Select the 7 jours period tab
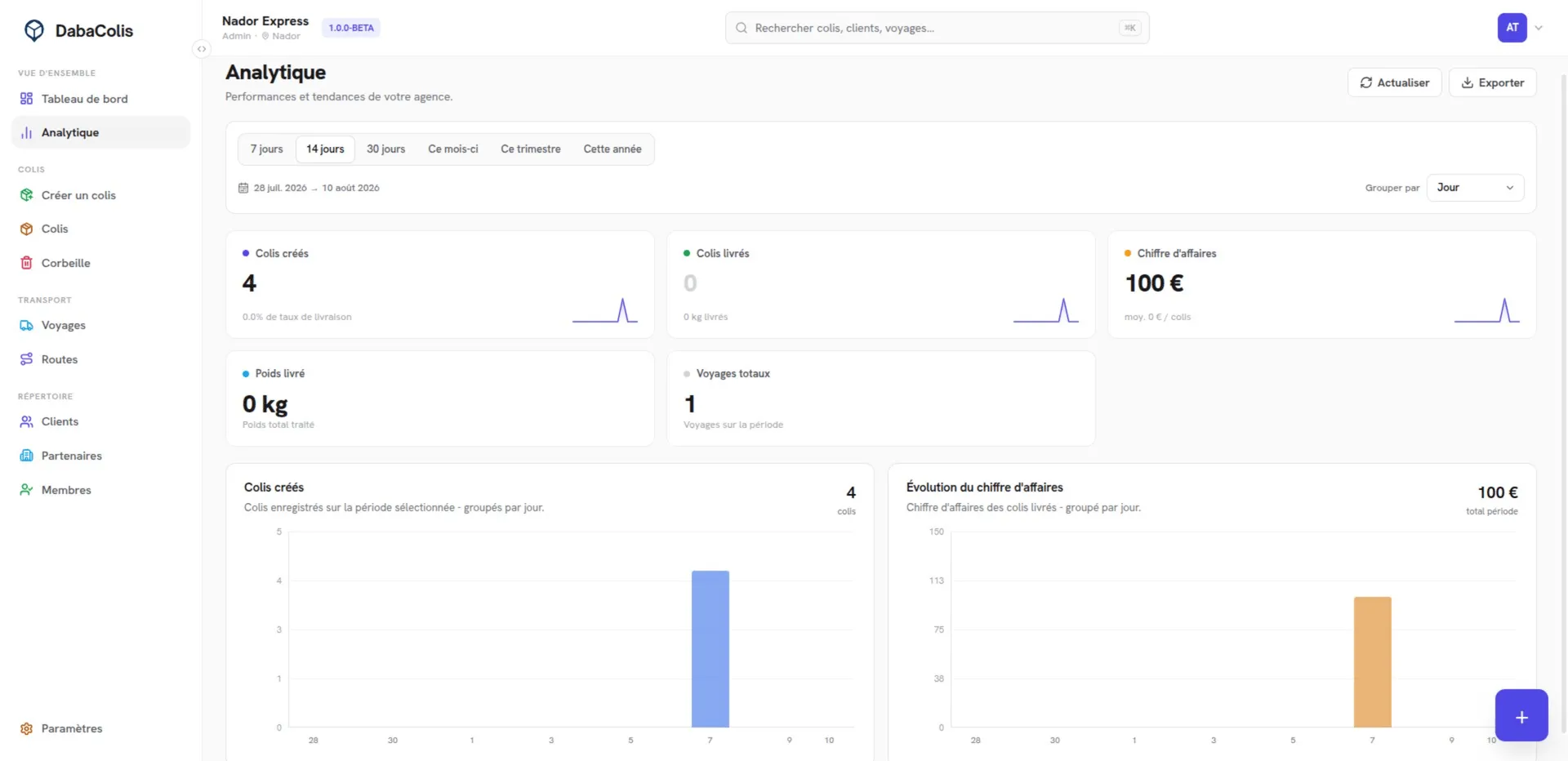The image size is (1568, 761). 266,149
